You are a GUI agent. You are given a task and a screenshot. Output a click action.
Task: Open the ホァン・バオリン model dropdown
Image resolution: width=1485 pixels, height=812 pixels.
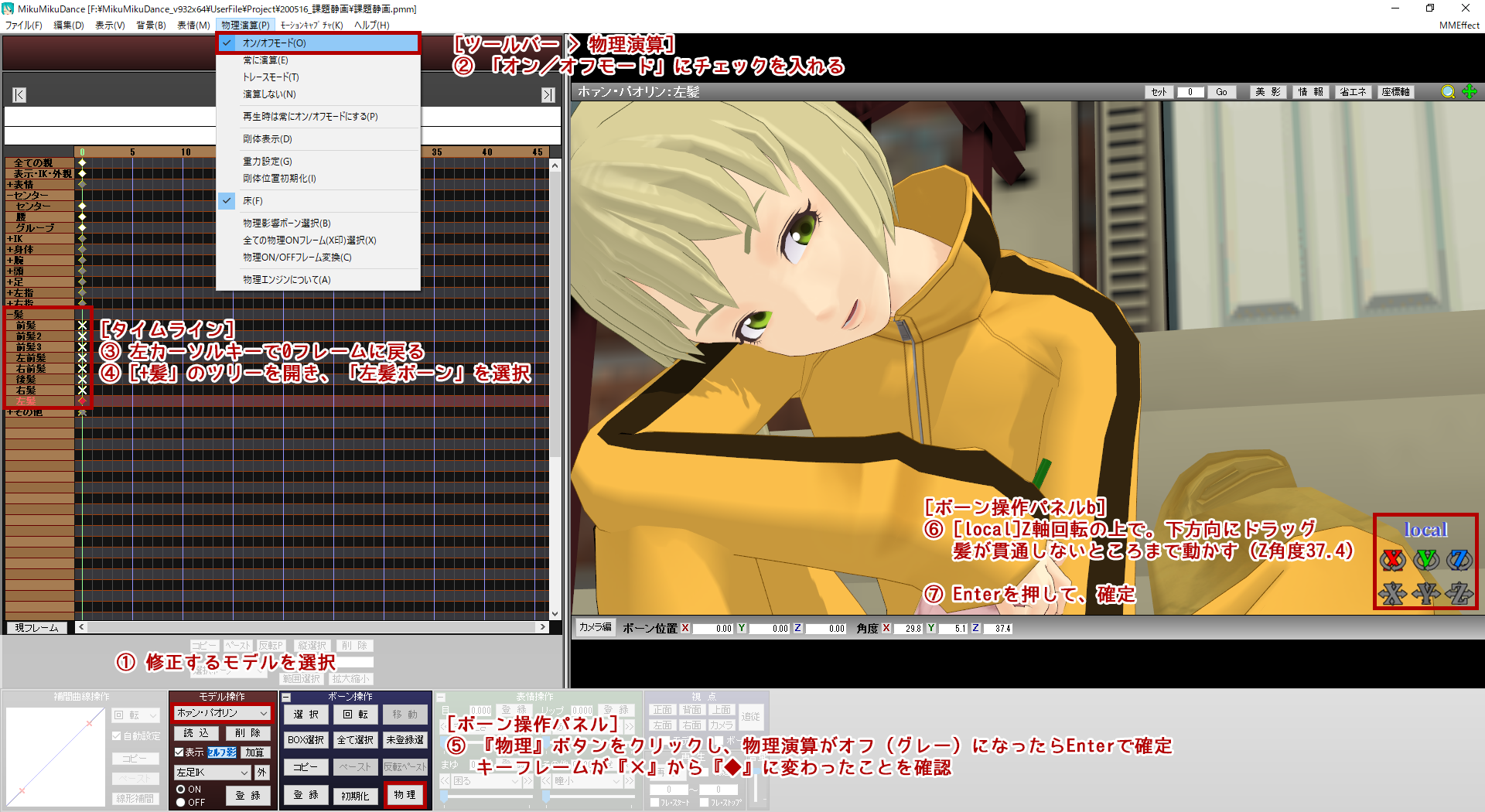tap(222, 713)
